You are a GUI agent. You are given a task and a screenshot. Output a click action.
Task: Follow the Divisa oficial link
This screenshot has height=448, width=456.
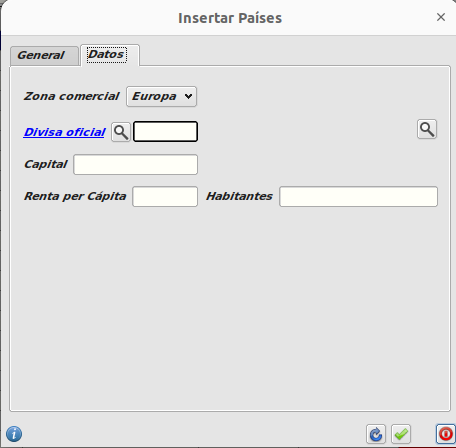[64, 132]
